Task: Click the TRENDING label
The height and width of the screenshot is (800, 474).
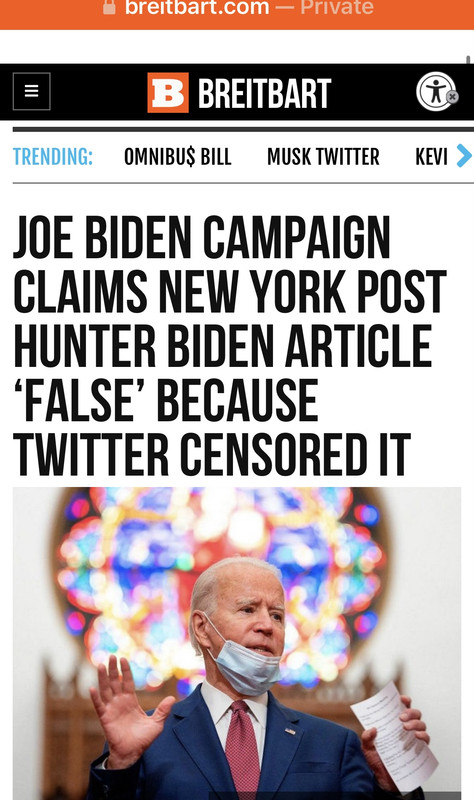Action: (53, 157)
